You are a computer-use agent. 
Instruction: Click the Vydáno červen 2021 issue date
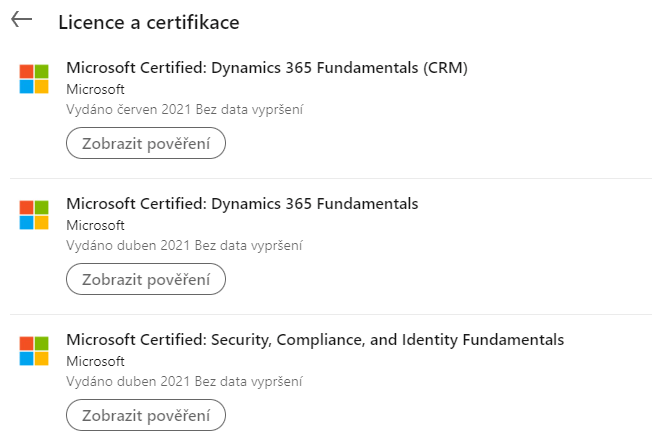128,109
